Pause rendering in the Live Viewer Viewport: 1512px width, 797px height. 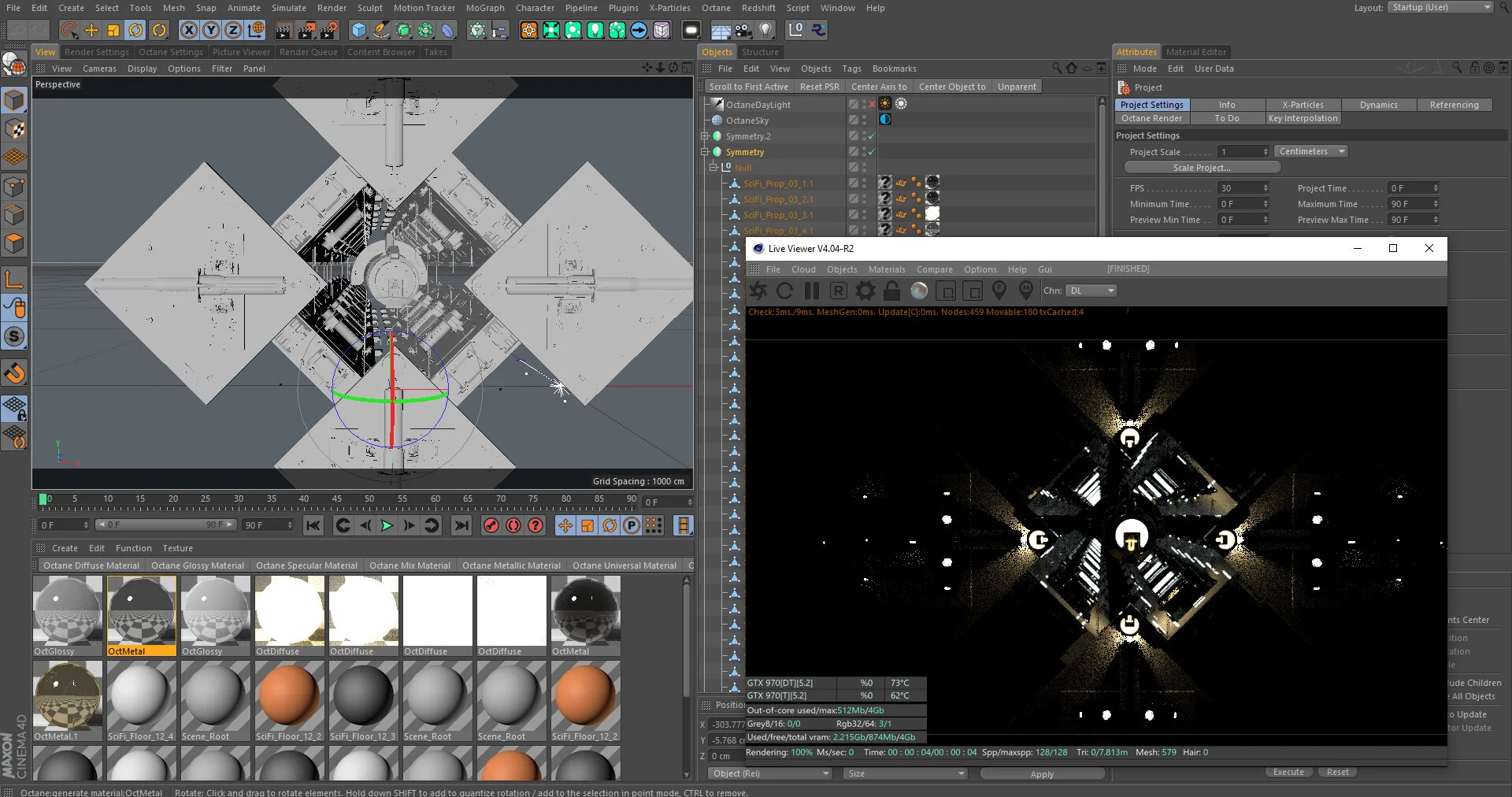[811, 291]
